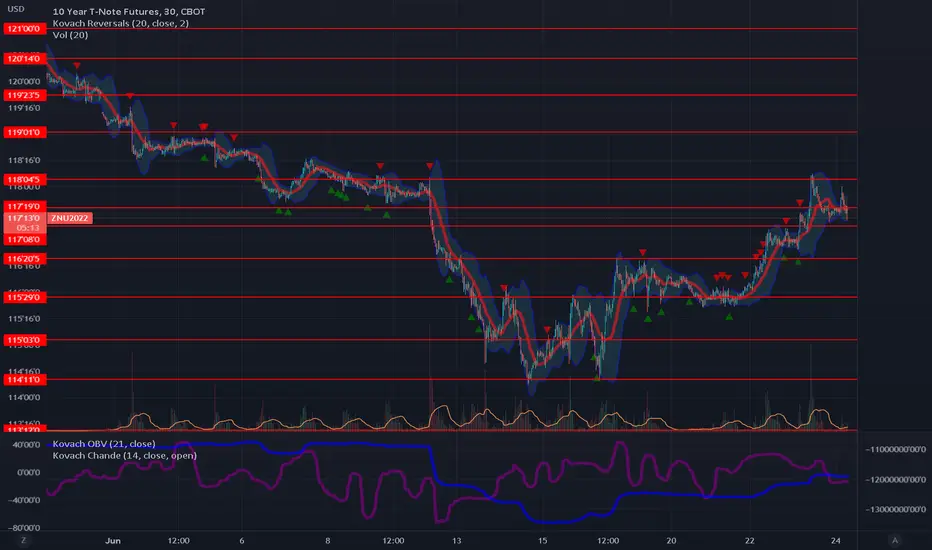Toggle the A auto-scale button
The height and width of the screenshot is (550, 932).
click(x=895, y=540)
